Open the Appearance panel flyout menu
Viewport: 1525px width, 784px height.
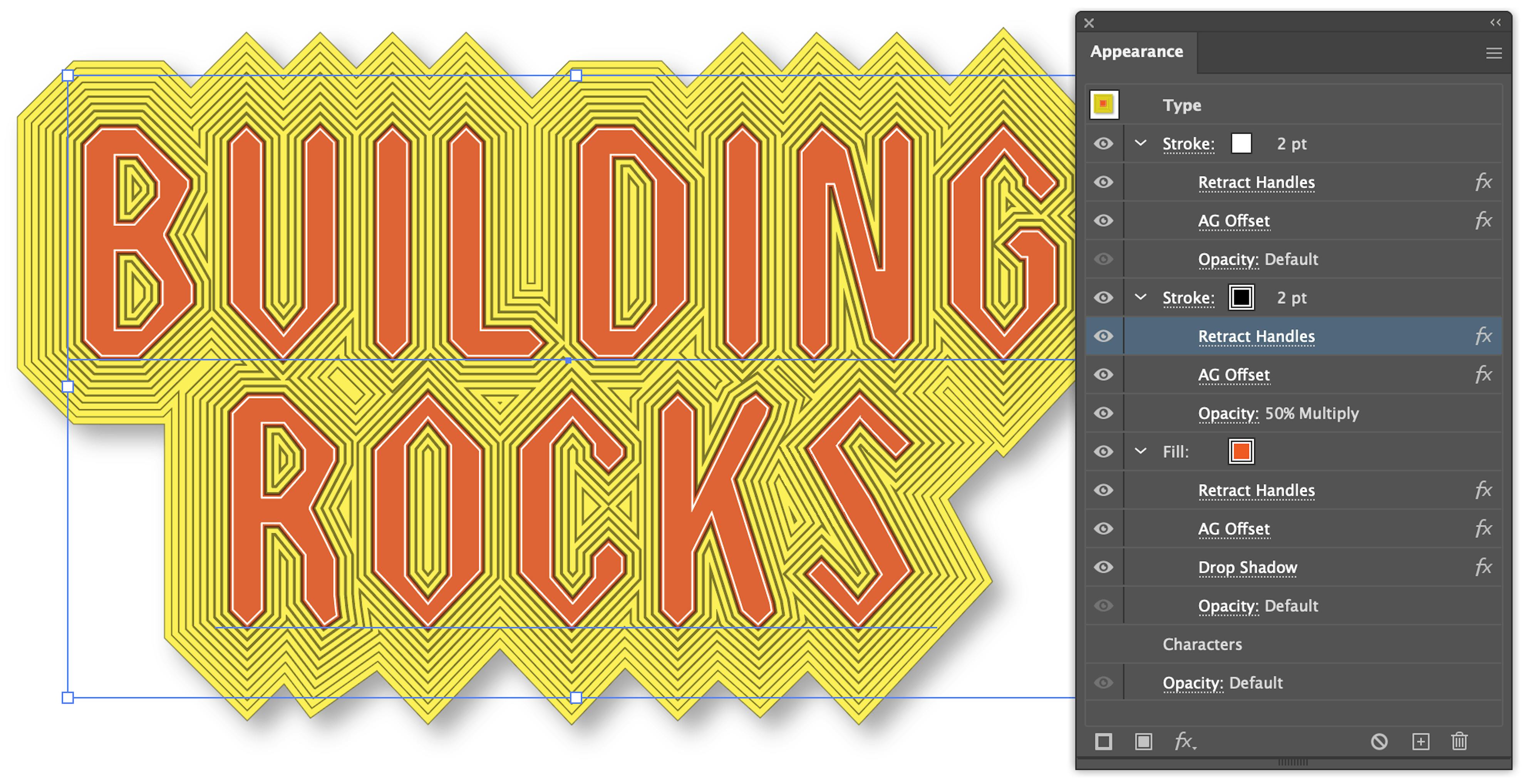[x=1494, y=53]
